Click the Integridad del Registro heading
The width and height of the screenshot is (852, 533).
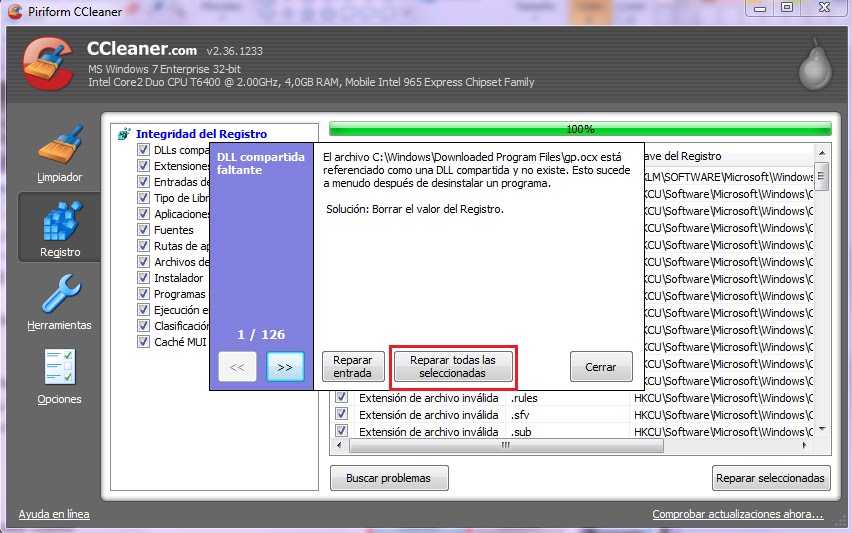pos(201,134)
